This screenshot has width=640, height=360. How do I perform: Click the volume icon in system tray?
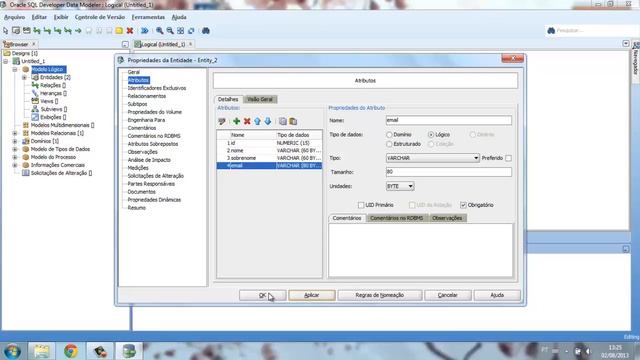click(x=588, y=351)
